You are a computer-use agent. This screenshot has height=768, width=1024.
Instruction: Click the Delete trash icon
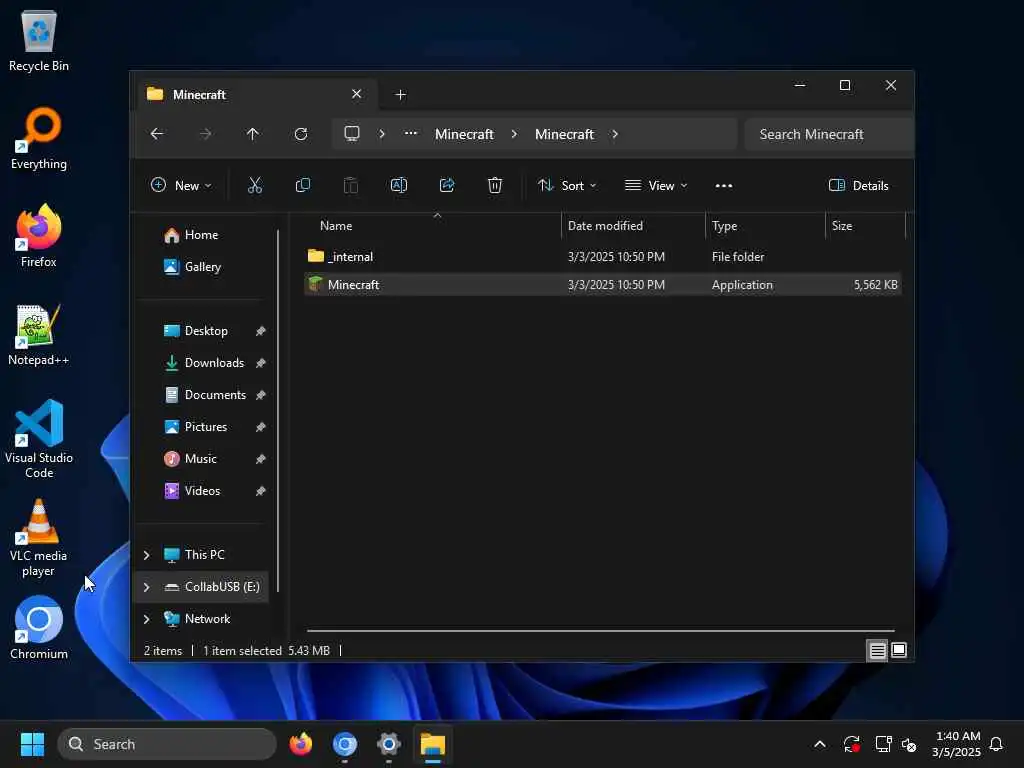(495, 185)
